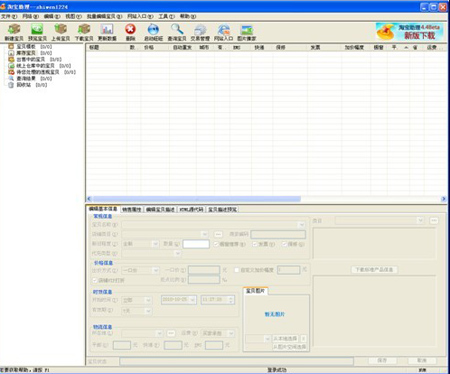The height and width of the screenshot is (374, 450).
Task: Click the ellipsis button beside 店铺类目
Action: pos(218,234)
